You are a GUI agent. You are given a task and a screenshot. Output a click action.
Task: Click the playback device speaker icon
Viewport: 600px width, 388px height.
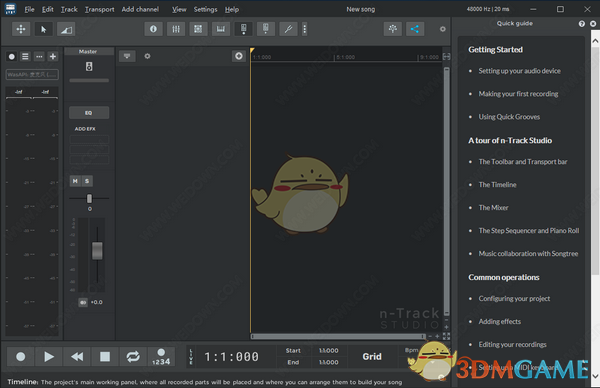[x=243, y=29]
